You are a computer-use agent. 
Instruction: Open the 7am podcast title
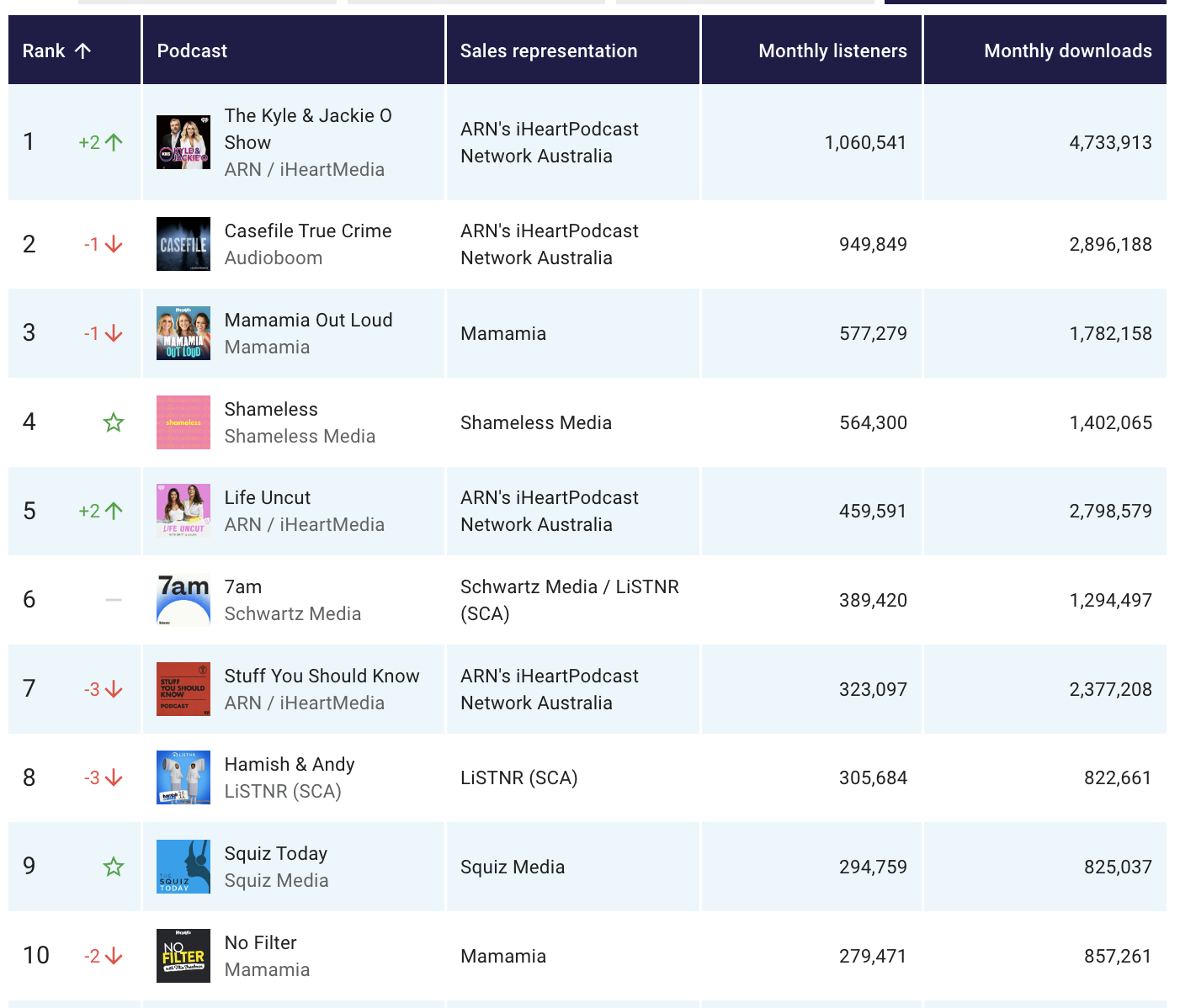[x=243, y=586]
